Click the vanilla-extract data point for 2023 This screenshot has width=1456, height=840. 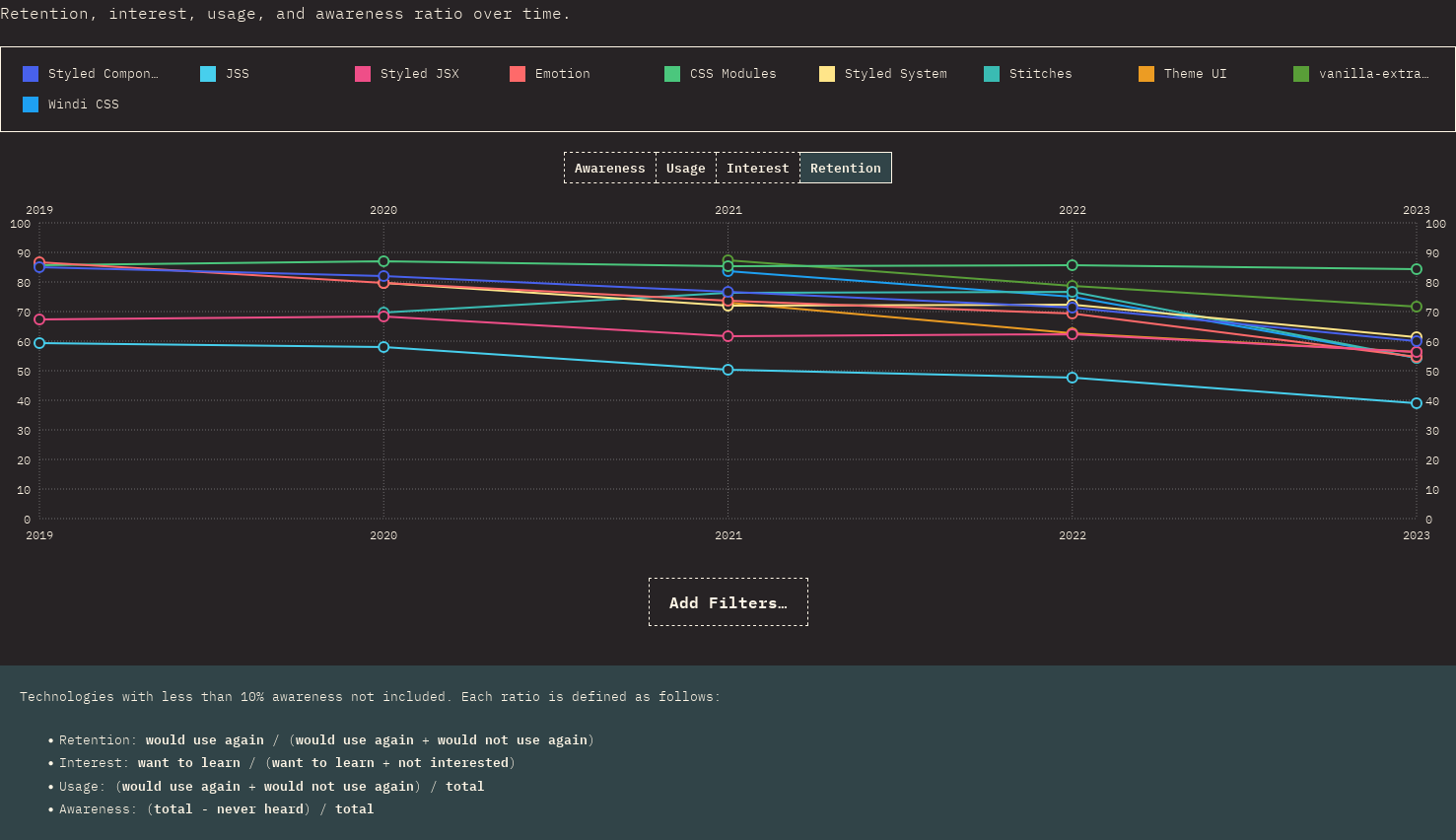click(x=1417, y=307)
